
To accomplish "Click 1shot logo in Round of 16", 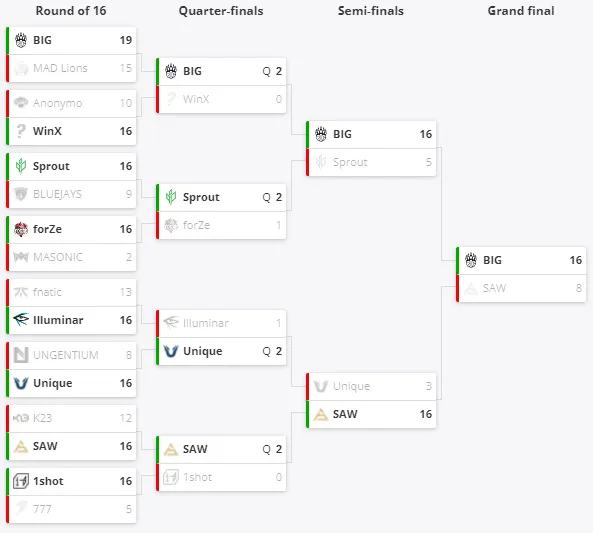I will 21,481.
